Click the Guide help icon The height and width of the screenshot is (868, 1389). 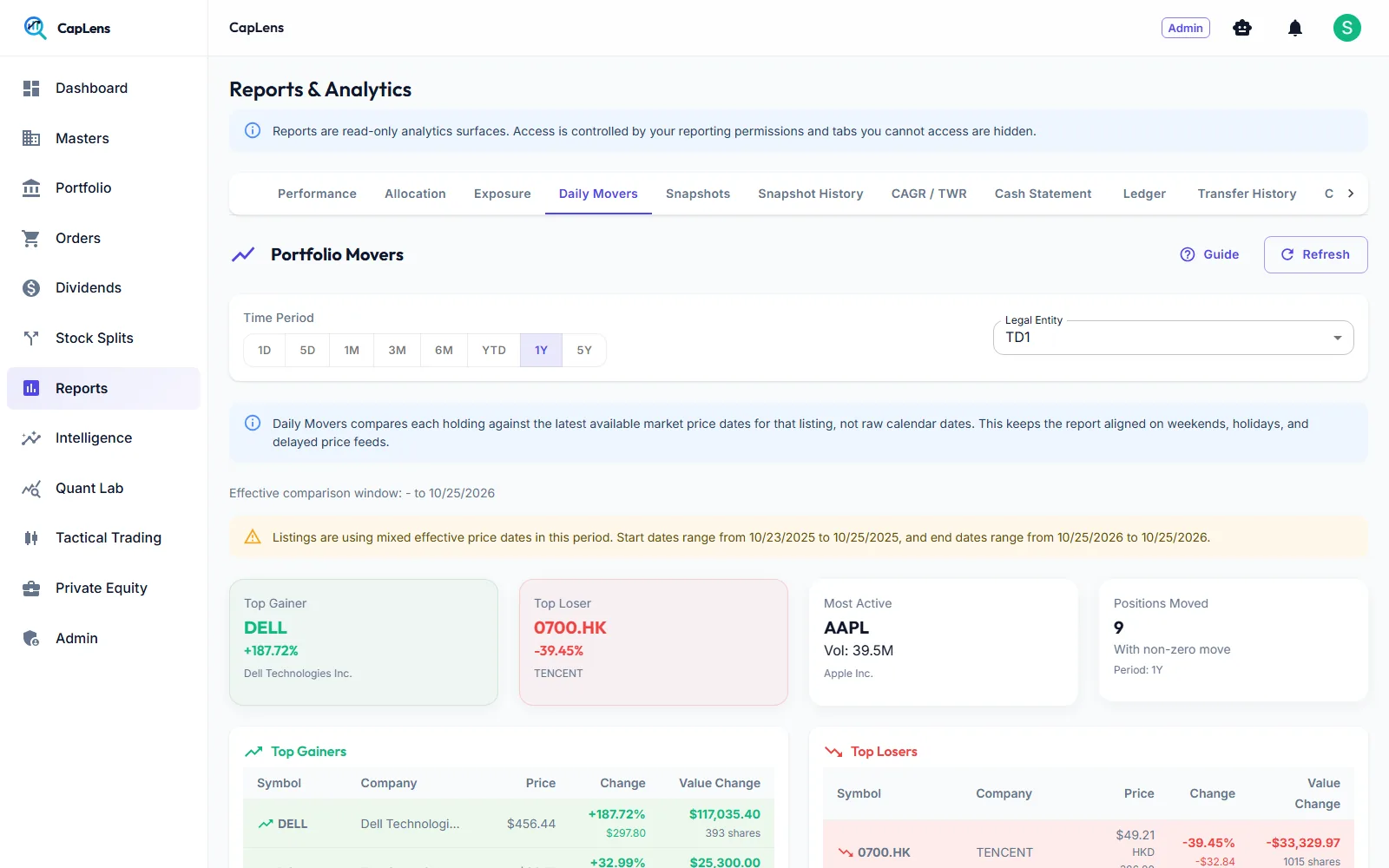pyautogui.click(x=1188, y=254)
